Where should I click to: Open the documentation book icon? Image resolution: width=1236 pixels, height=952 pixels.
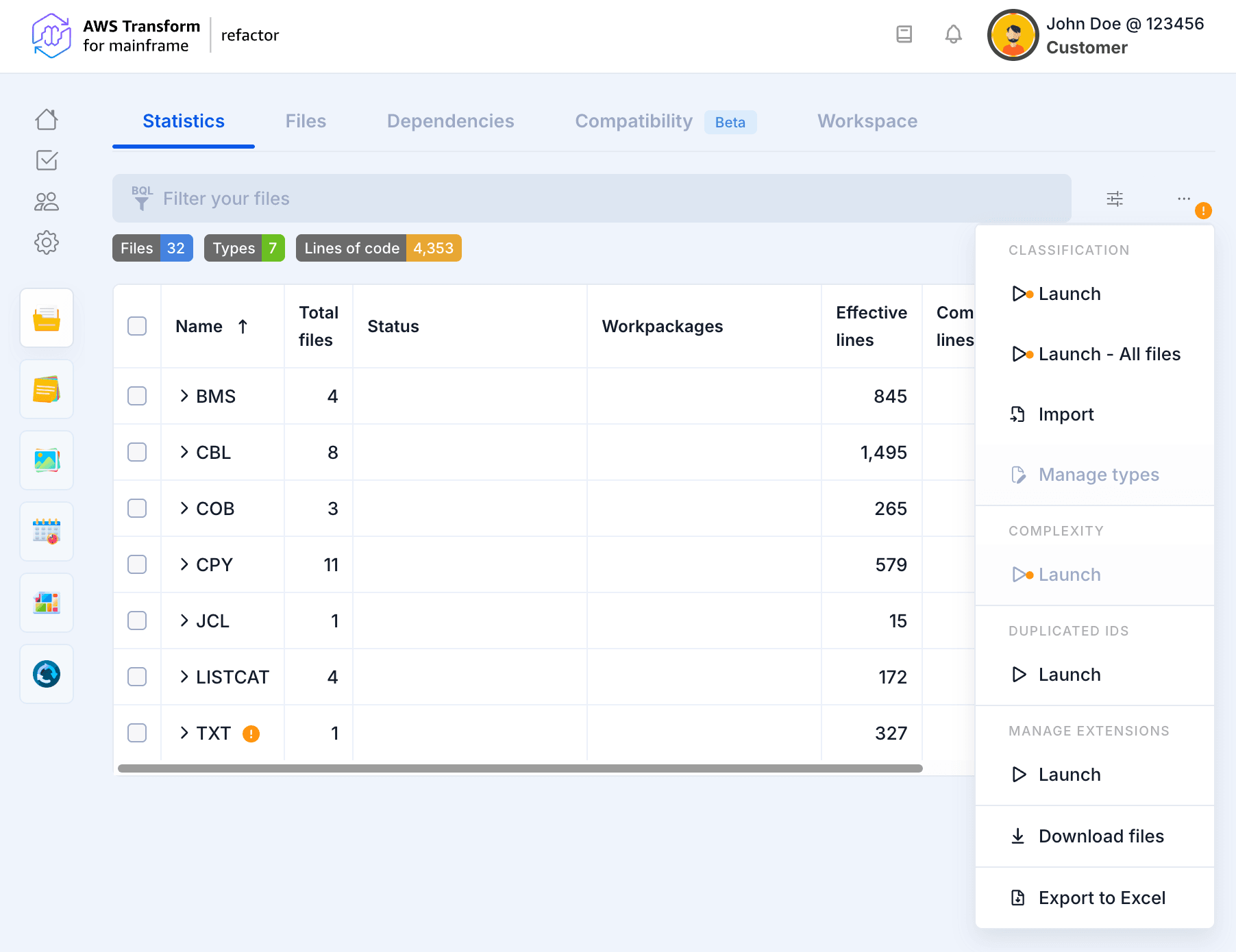pyautogui.click(x=904, y=34)
